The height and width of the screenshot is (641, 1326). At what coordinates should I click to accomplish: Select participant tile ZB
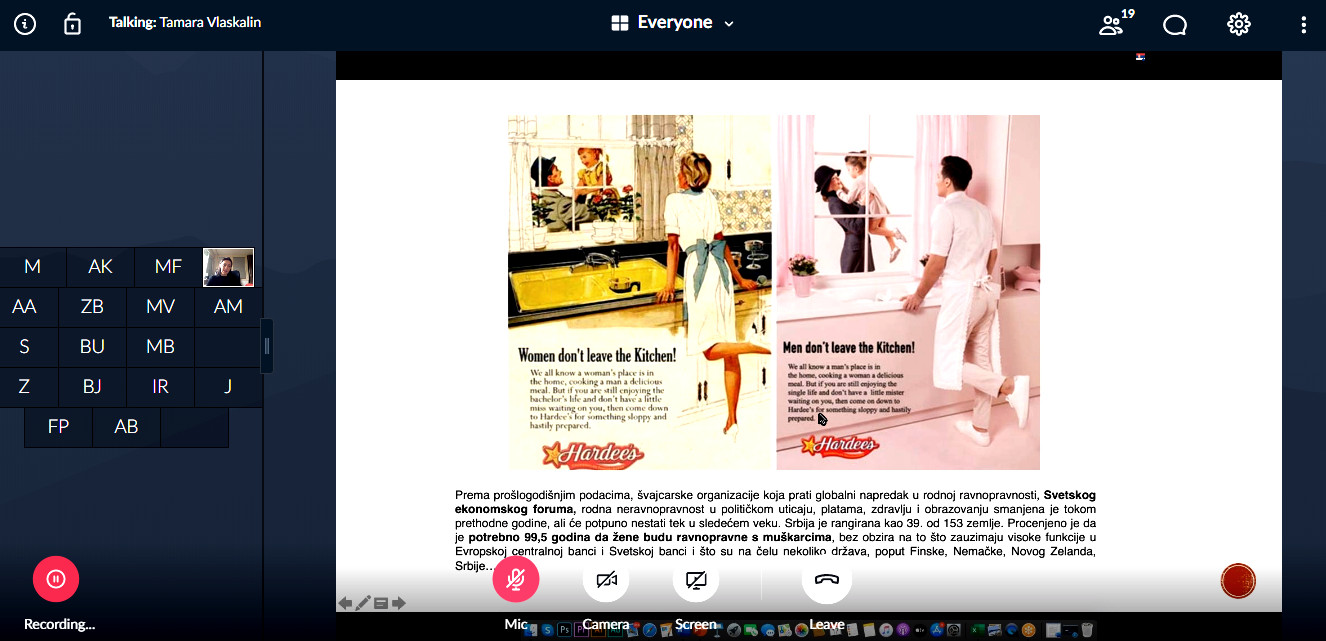92,307
